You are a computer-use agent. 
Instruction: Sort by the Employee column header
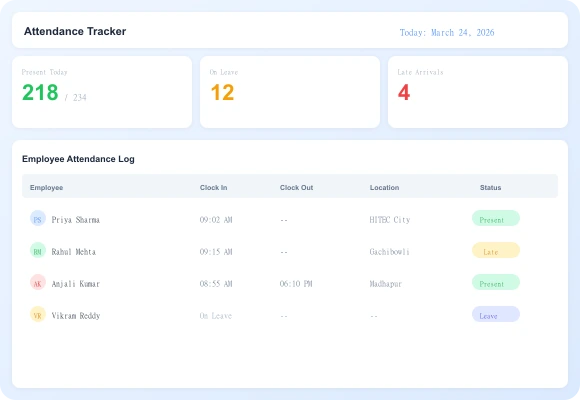point(46,188)
